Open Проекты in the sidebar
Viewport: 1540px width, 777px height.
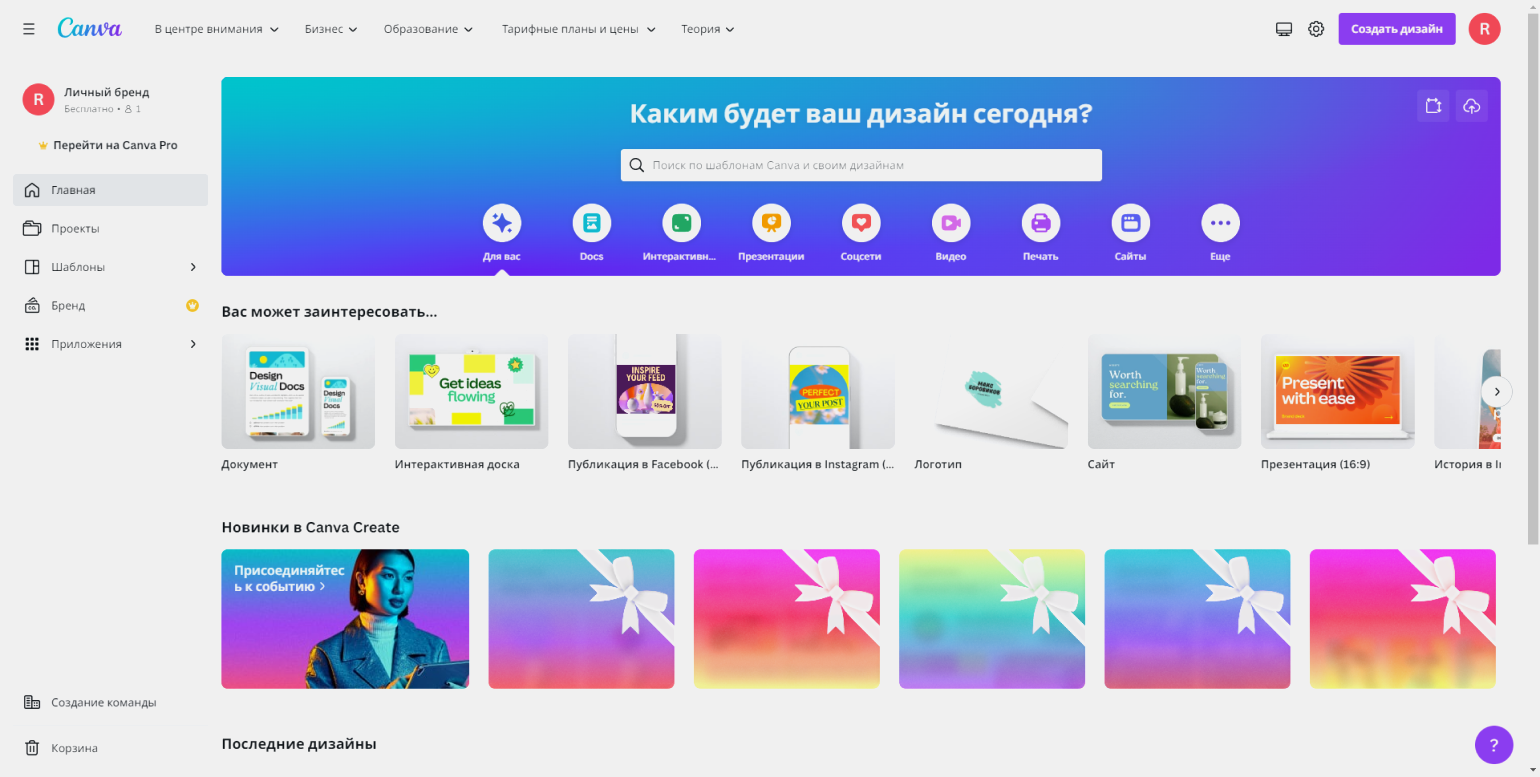110,228
